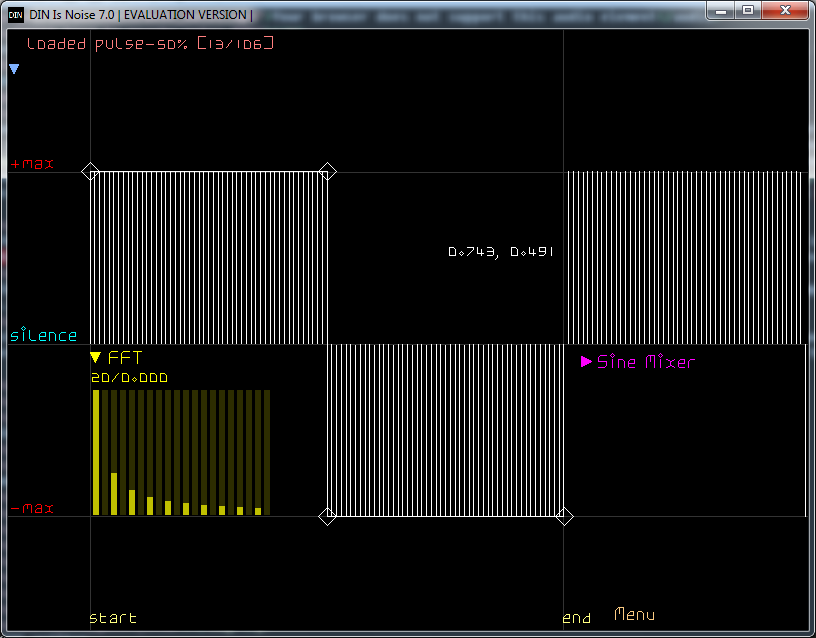816x638 pixels.
Task: Select the bottom-left diamond vertex near FFT
Action: (x=327, y=516)
